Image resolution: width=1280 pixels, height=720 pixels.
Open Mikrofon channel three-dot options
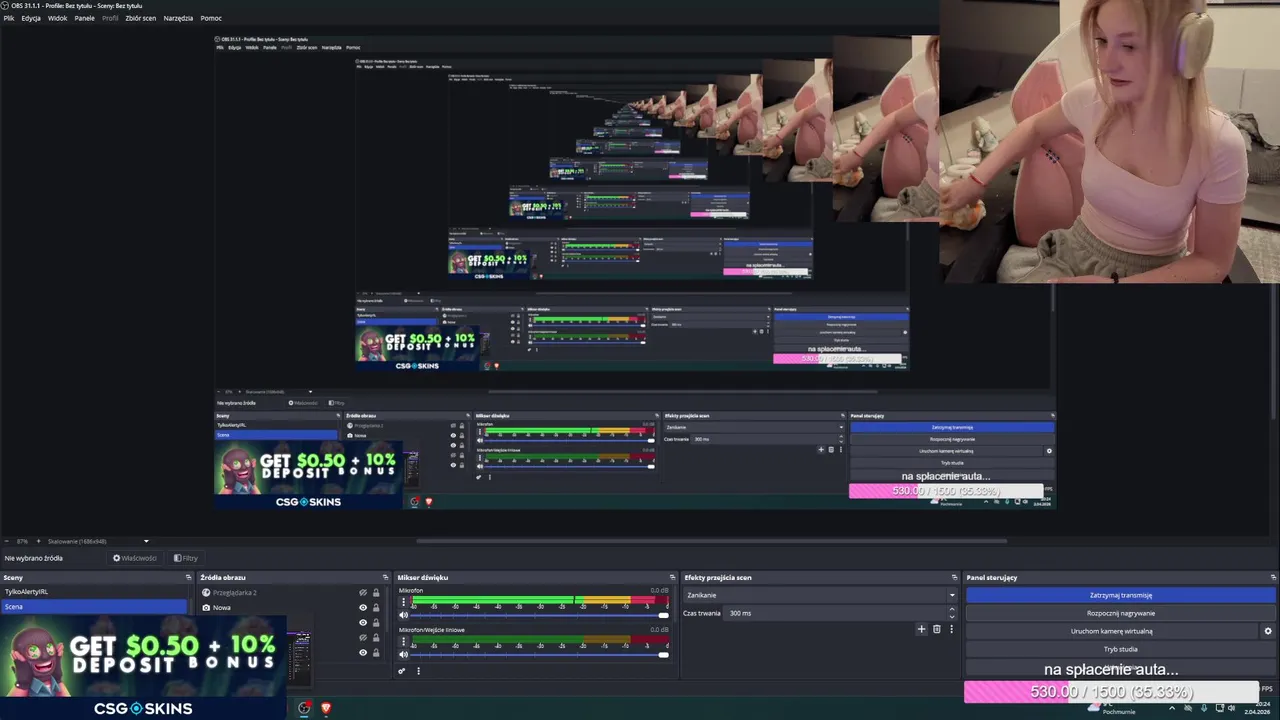pyautogui.click(x=404, y=602)
